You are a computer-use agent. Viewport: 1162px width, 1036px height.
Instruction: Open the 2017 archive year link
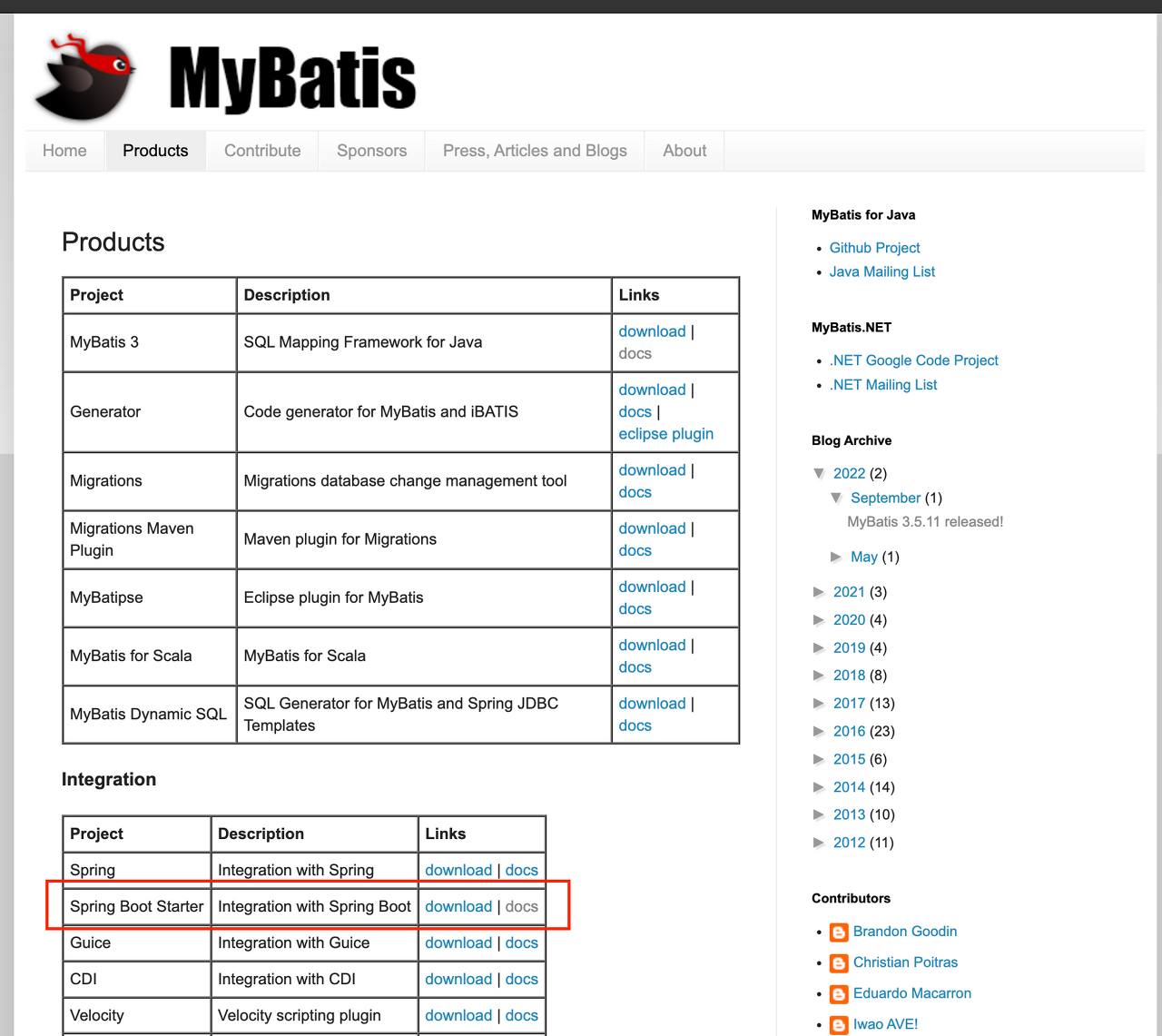[849, 704]
